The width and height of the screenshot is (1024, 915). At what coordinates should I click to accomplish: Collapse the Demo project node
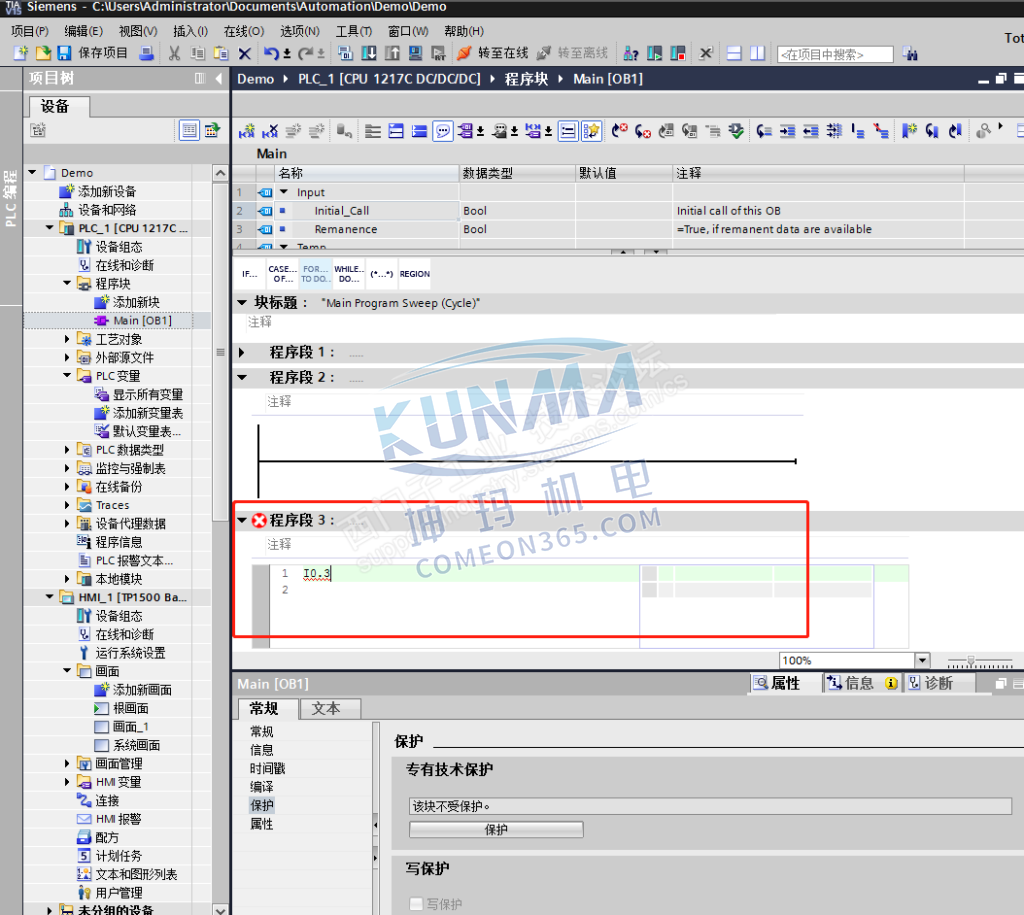[x=32, y=172]
